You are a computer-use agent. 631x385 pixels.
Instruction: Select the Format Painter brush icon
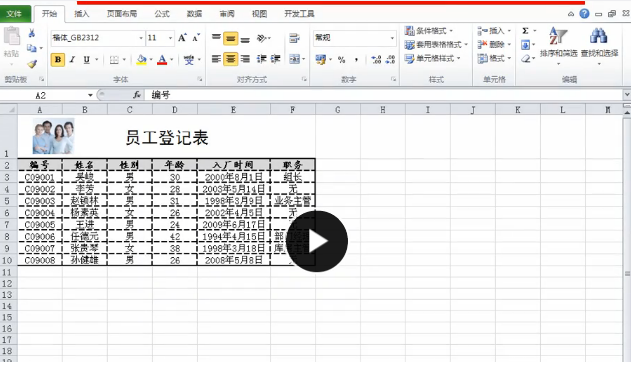32,64
